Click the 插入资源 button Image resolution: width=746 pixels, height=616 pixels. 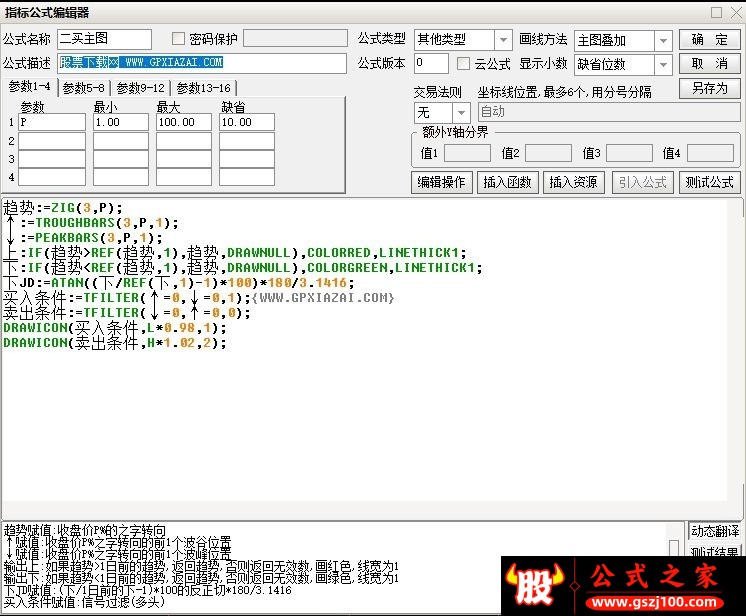tap(573, 182)
